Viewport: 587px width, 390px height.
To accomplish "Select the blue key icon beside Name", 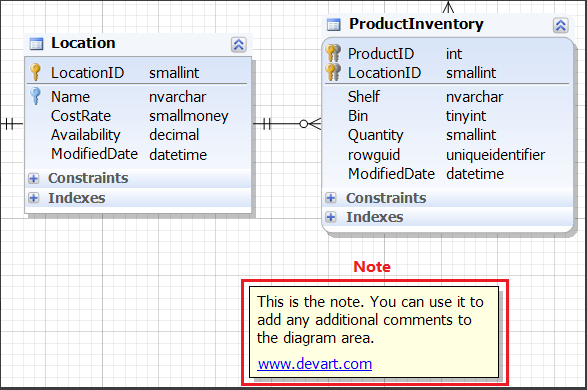I will [x=36, y=96].
